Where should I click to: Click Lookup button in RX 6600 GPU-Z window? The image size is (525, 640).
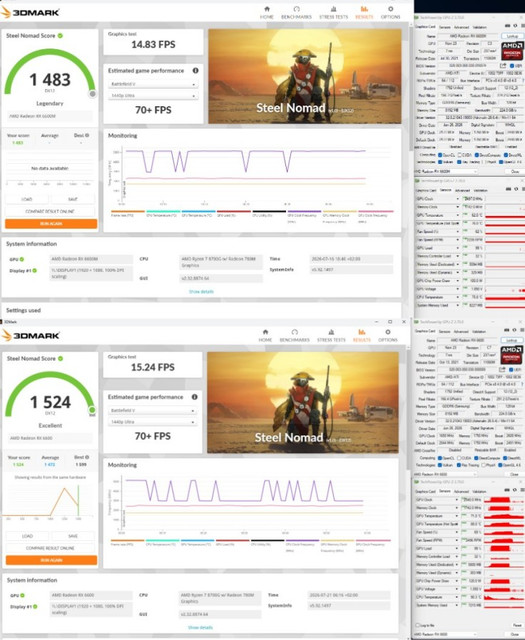pyautogui.click(x=512, y=340)
